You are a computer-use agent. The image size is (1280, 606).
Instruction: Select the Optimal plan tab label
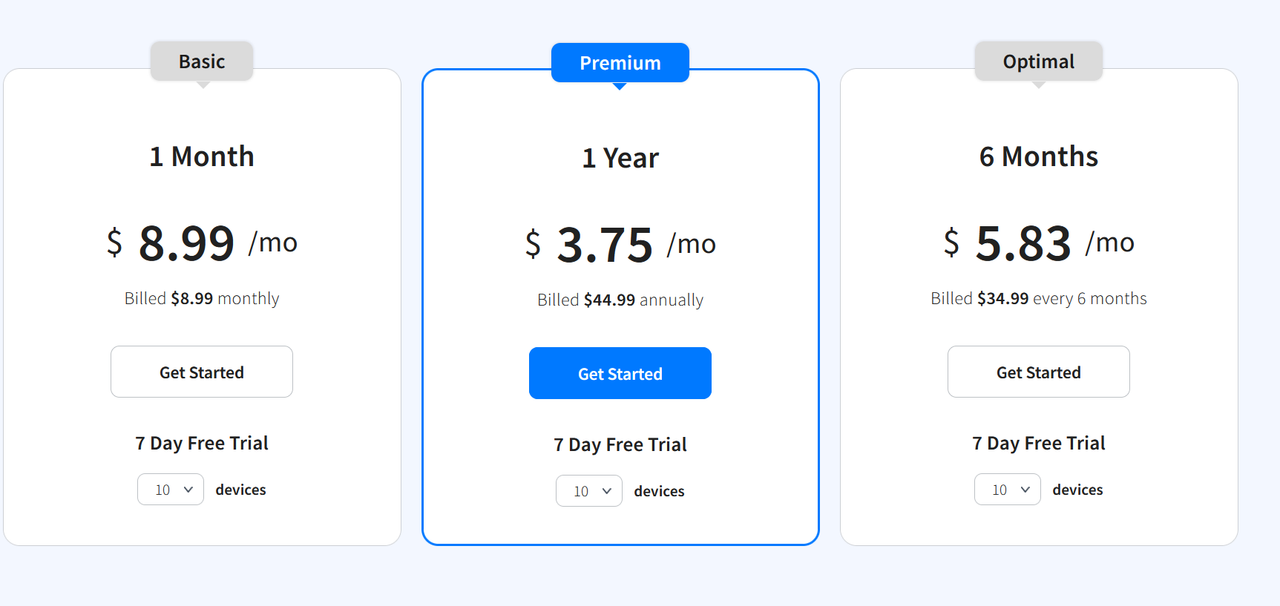1038,61
